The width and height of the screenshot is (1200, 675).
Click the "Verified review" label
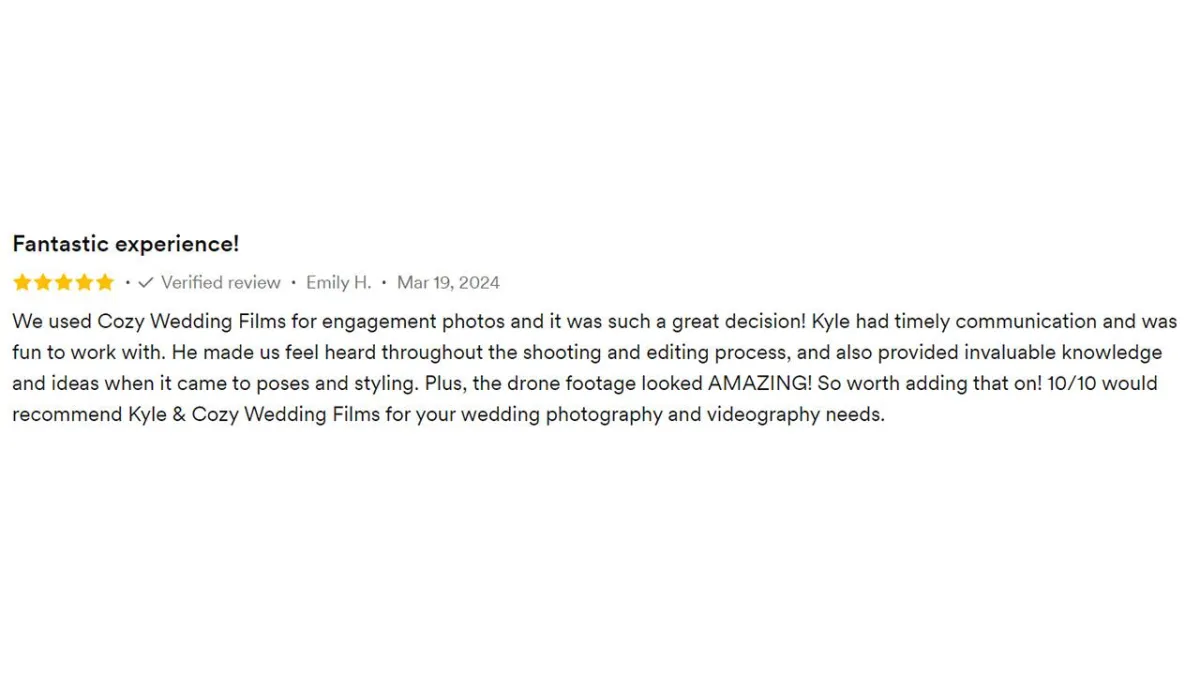point(221,283)
